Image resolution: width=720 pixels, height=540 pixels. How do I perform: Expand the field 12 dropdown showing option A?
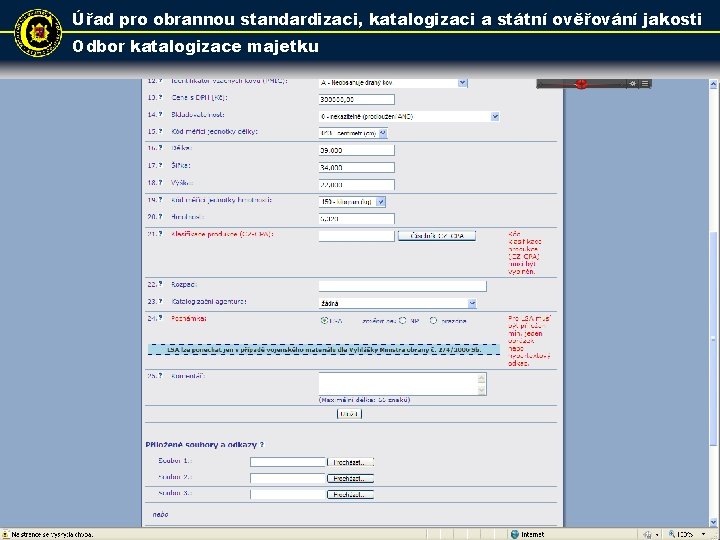pyautogui.click(x=463, y=83)
